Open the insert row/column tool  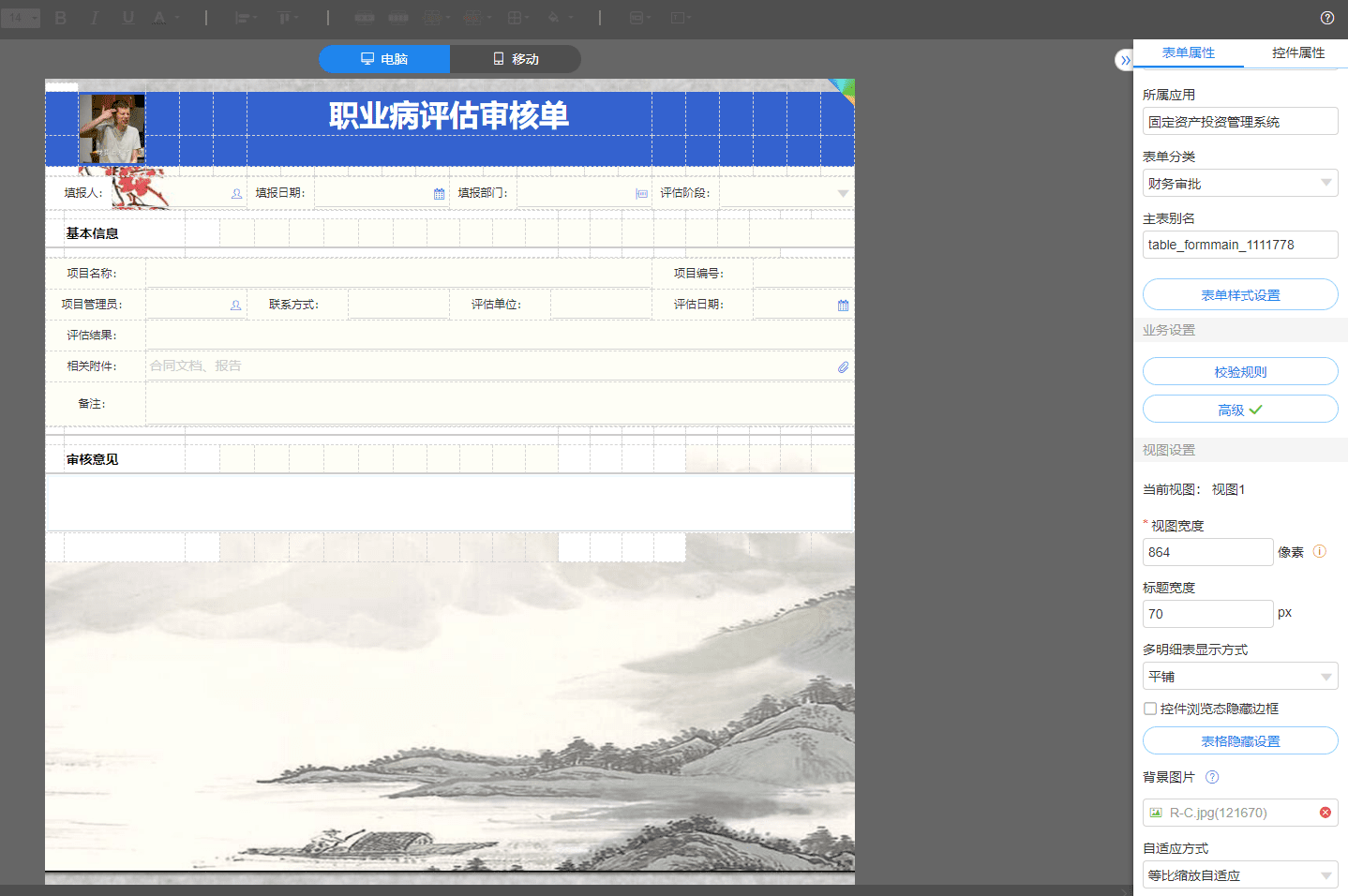click(x=435, y=18)
